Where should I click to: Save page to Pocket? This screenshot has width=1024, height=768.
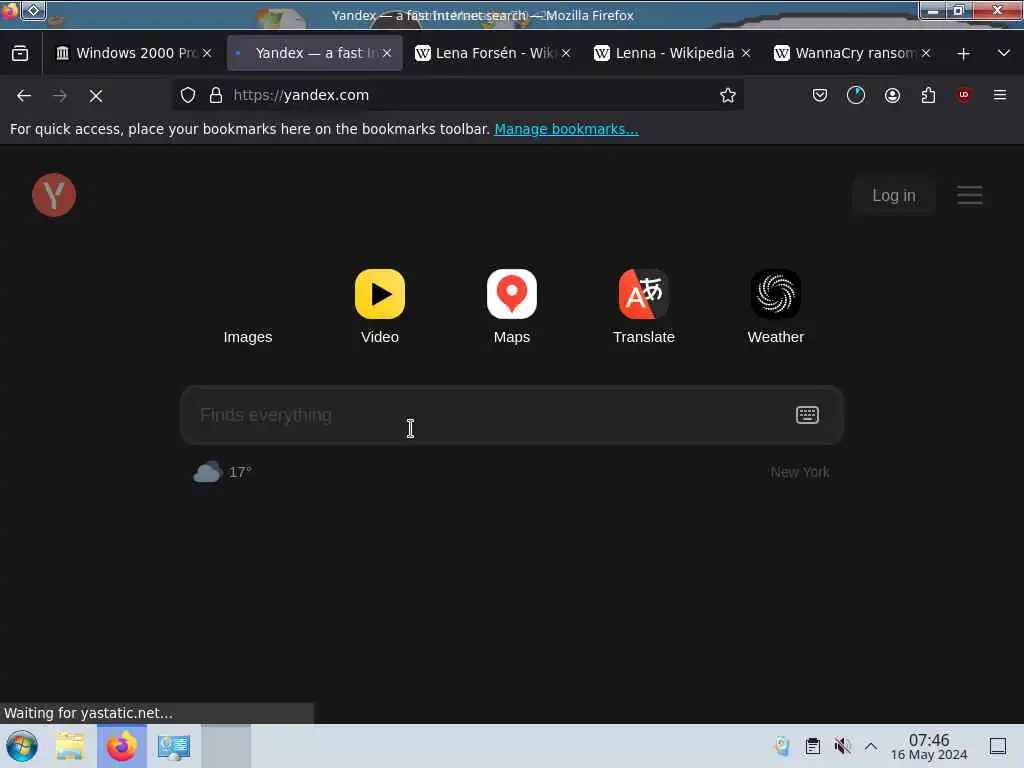pos(820,95)
